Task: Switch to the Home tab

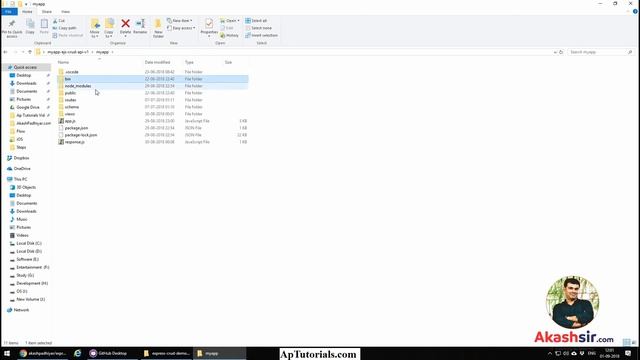Action: [x=27, y=11]
